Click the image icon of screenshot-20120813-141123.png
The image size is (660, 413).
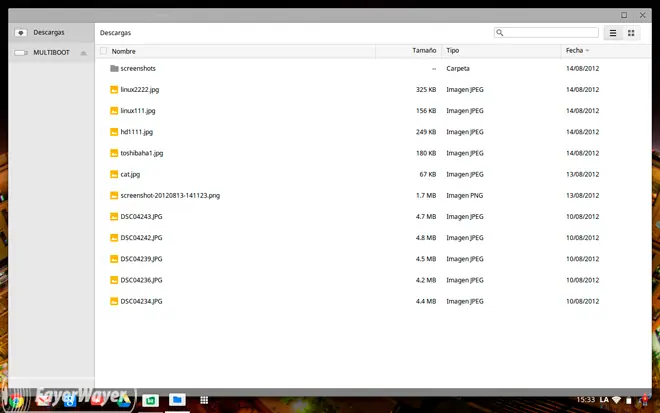(x=114, y=195)
